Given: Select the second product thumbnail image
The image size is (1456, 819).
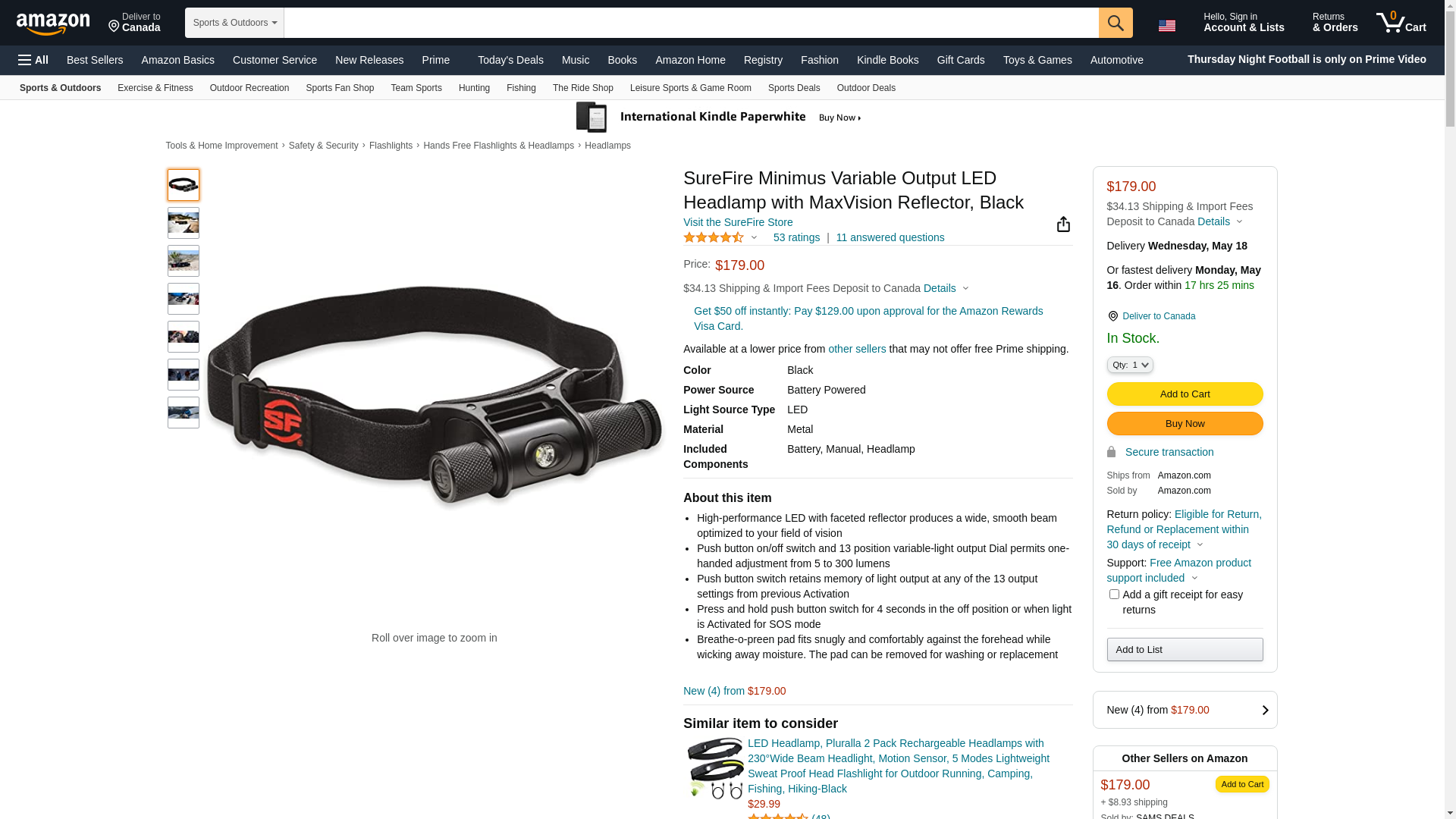Looking at the screenshot, I should click(184, 223).
